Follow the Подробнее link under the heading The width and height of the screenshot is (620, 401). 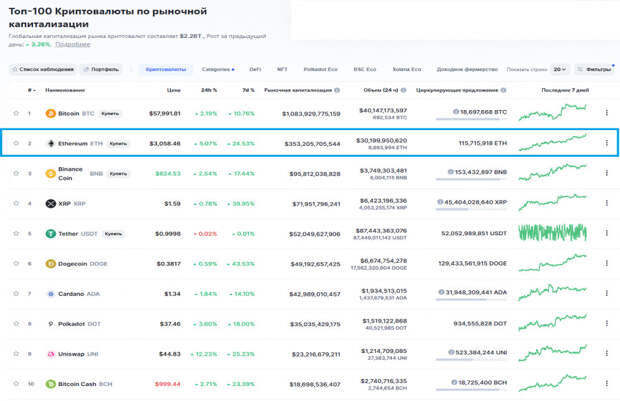click(x=73, y=44)
